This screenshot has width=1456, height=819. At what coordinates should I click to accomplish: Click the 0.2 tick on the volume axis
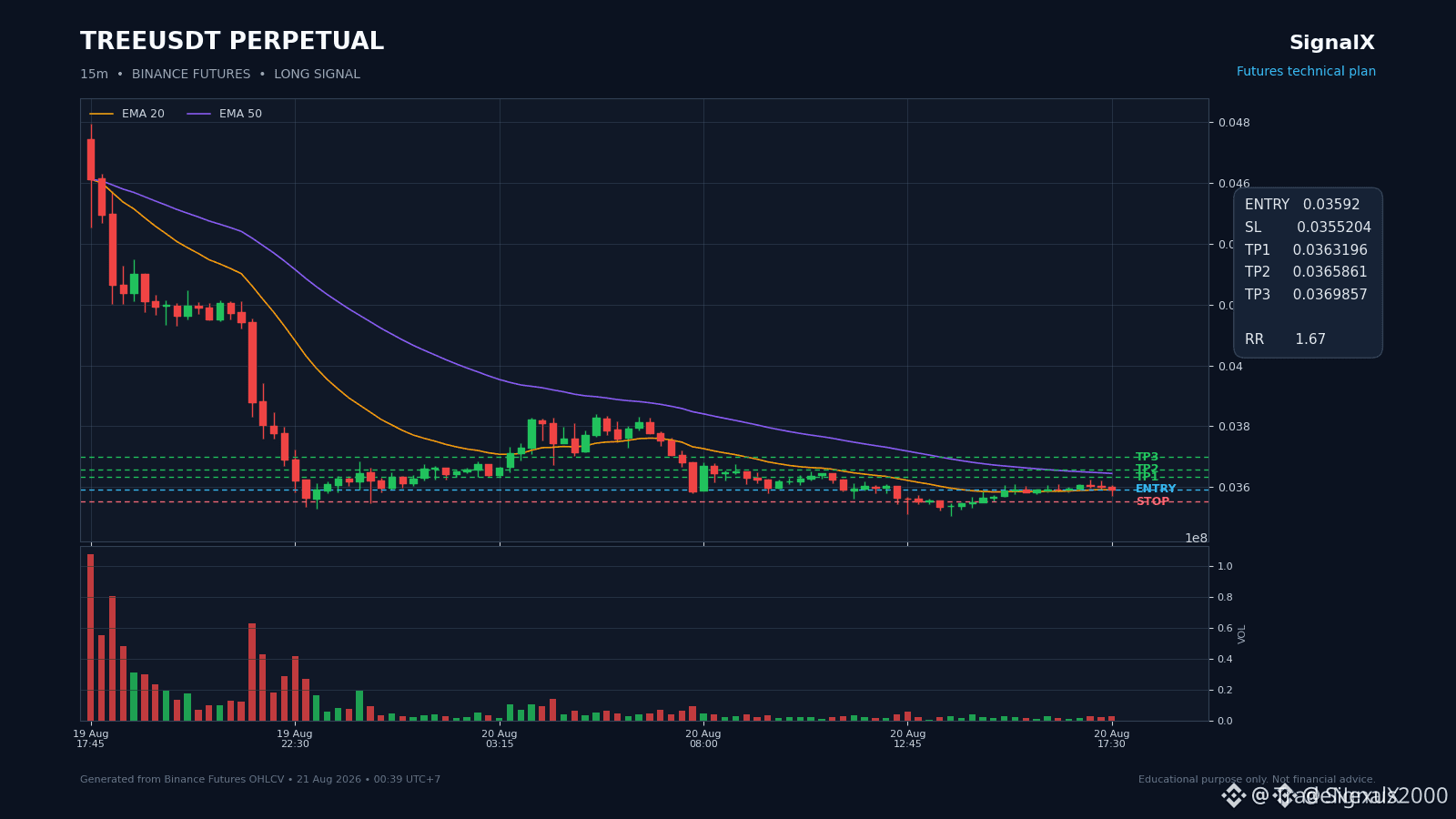(1225, 690)
